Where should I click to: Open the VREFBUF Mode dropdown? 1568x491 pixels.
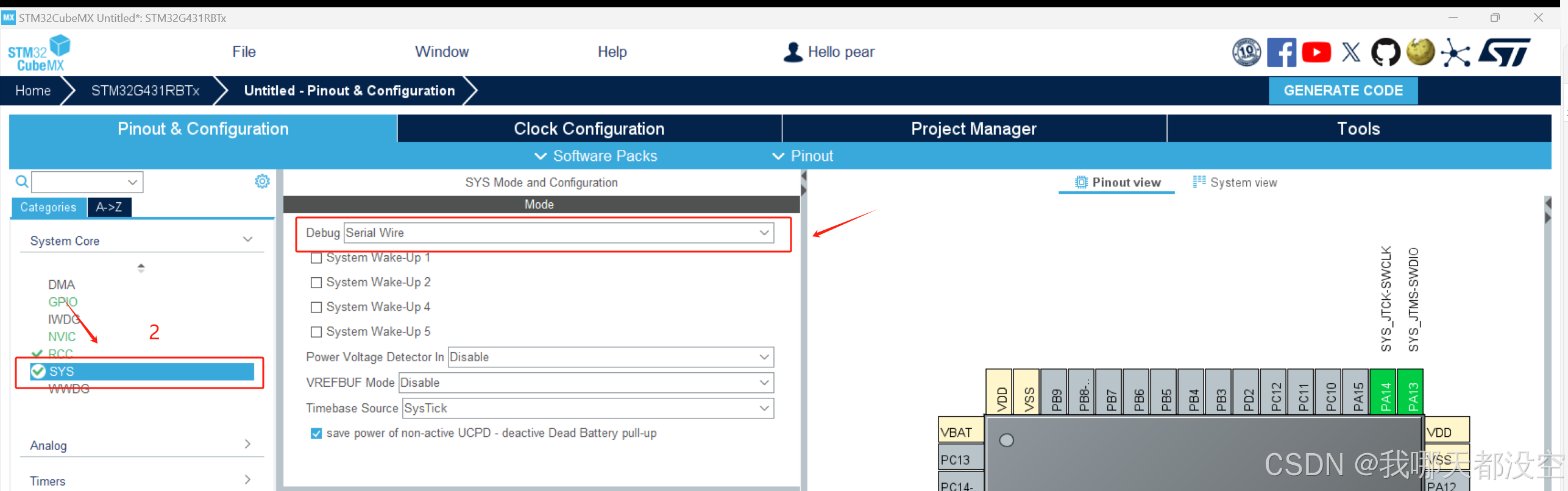586,383
